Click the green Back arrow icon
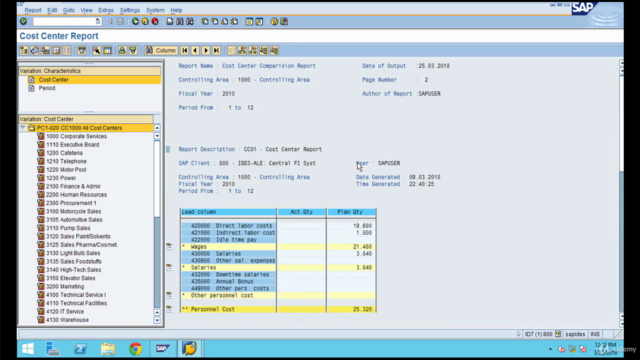Viewport: 640px width, 360px height. pyautogui.click(x=135, y=21)
